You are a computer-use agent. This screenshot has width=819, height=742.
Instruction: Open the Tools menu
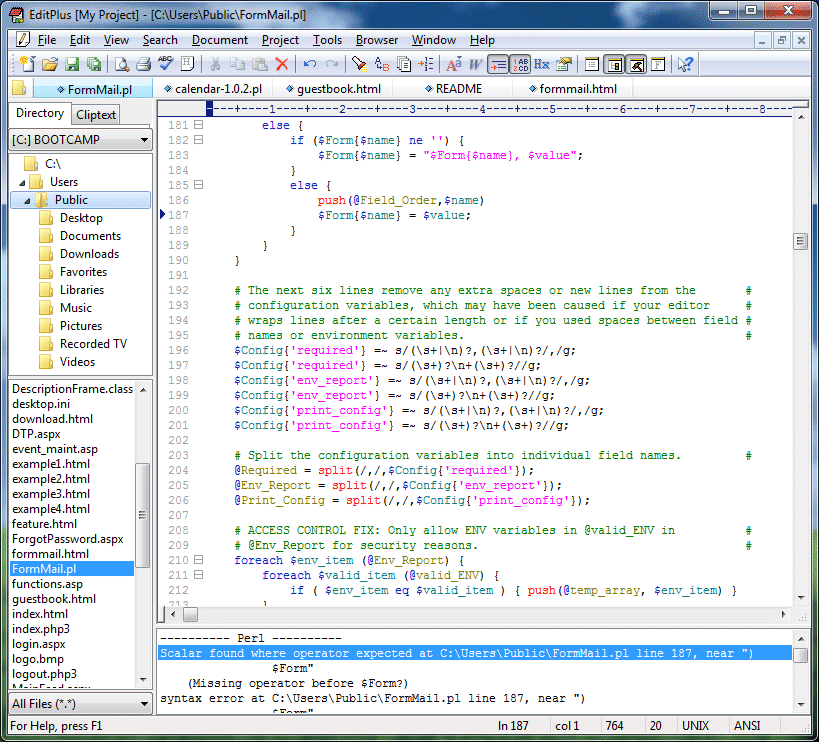click(x=327, y=40)
